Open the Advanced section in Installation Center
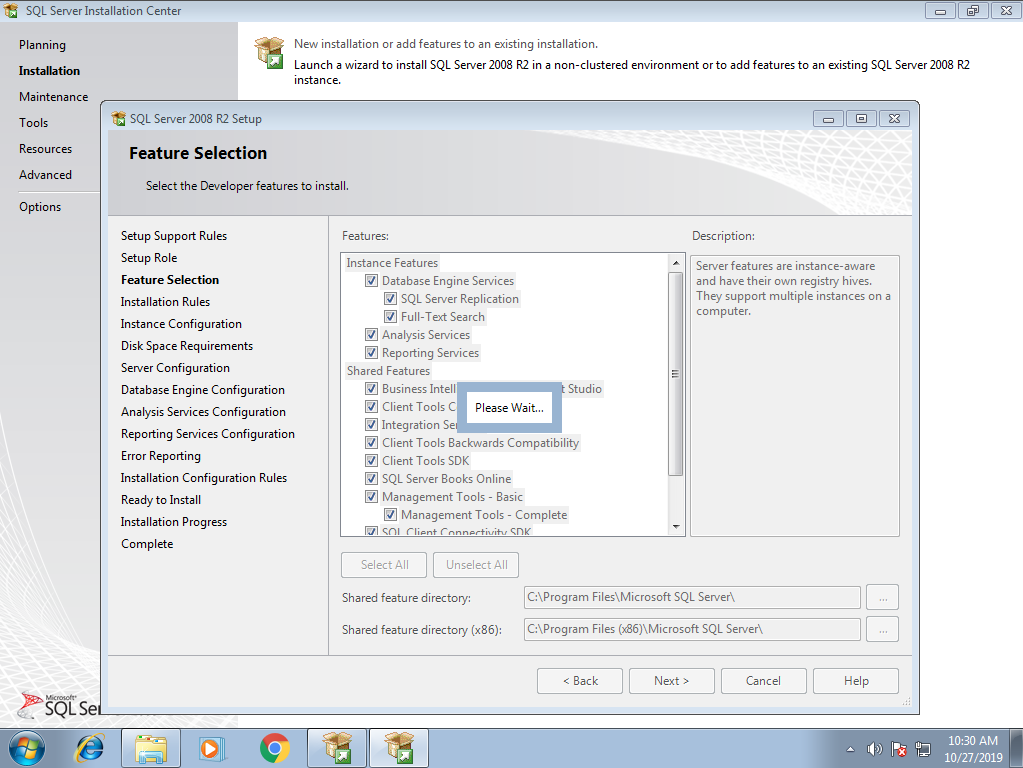 tap(46, 176)
